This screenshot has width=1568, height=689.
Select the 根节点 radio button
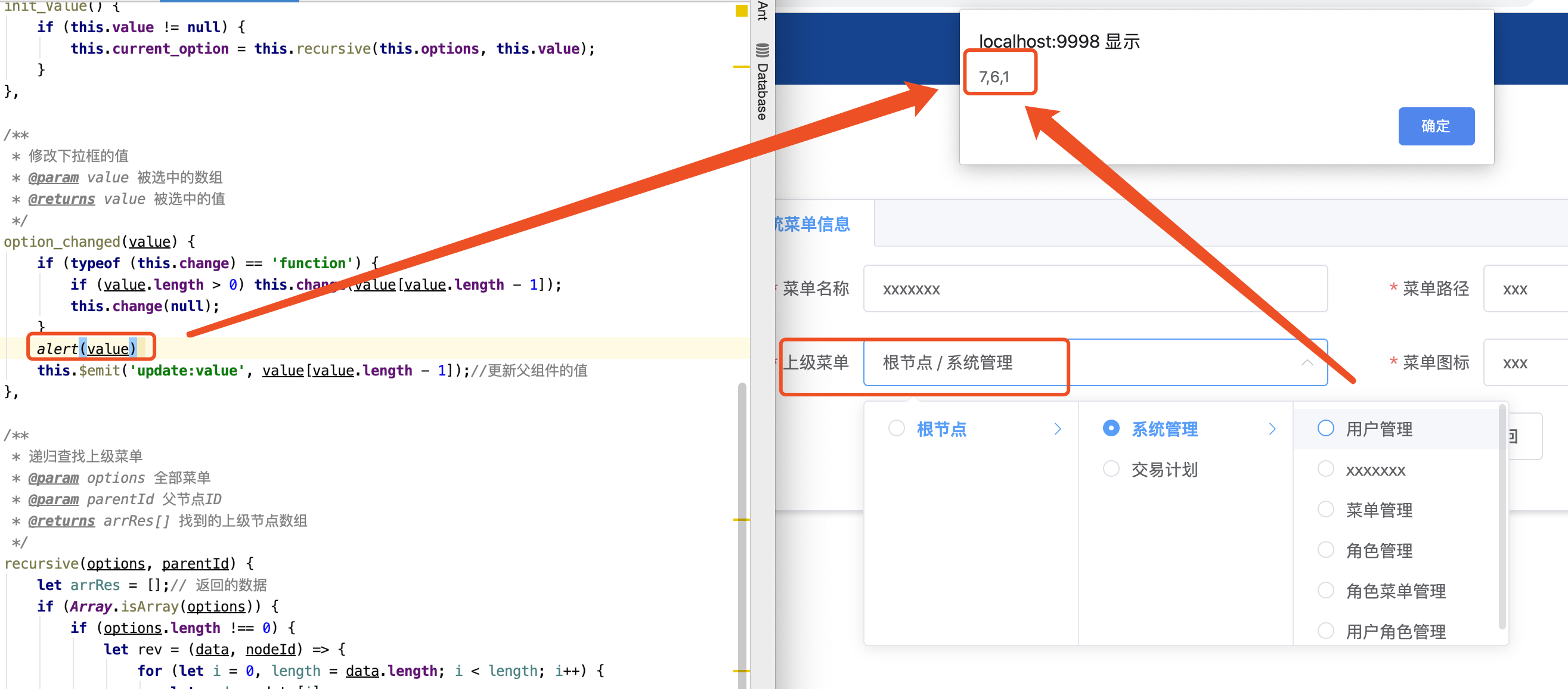[896, 429]
